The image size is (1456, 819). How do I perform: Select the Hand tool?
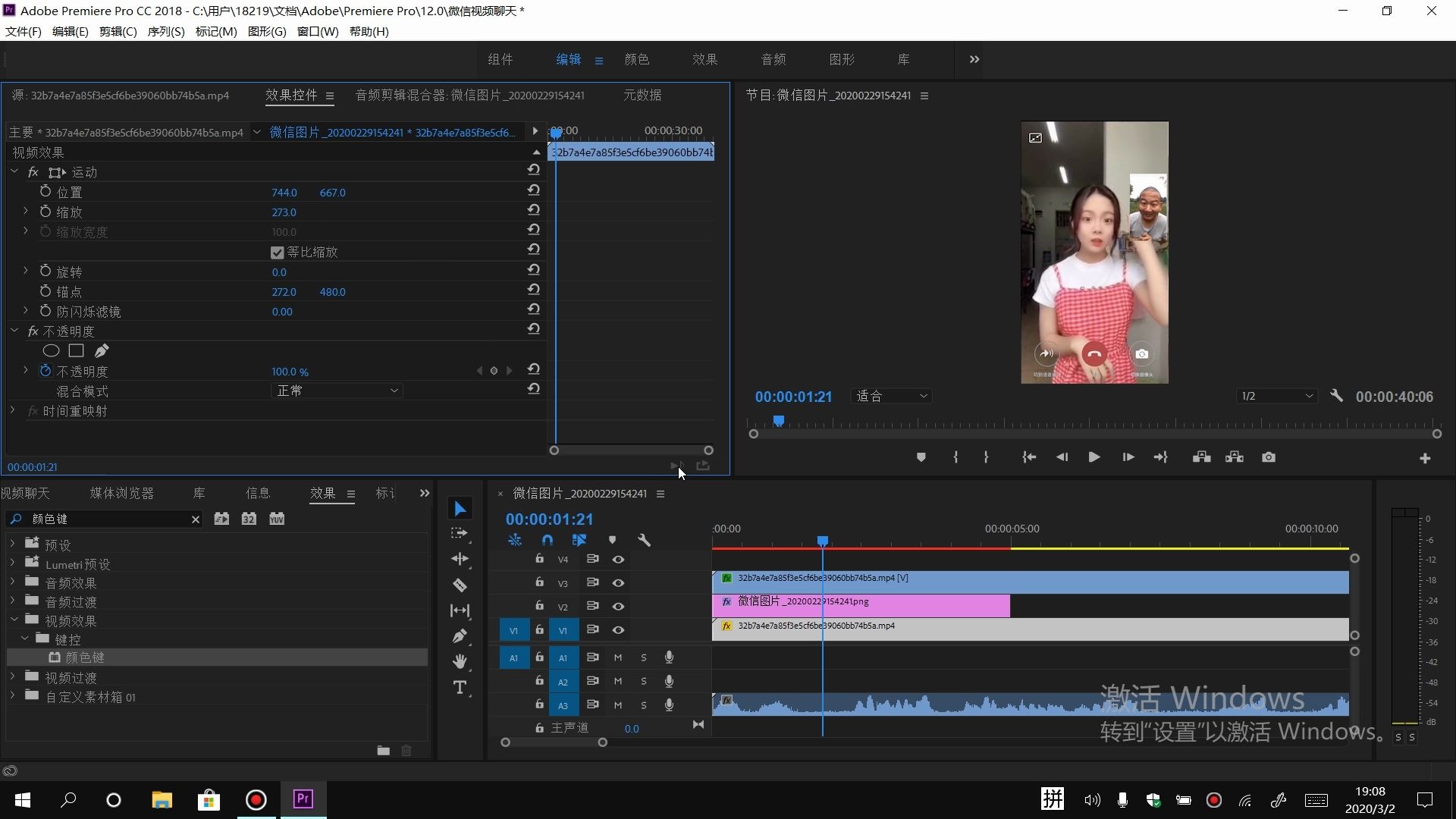pyautogui.click(x=460, y=662)
